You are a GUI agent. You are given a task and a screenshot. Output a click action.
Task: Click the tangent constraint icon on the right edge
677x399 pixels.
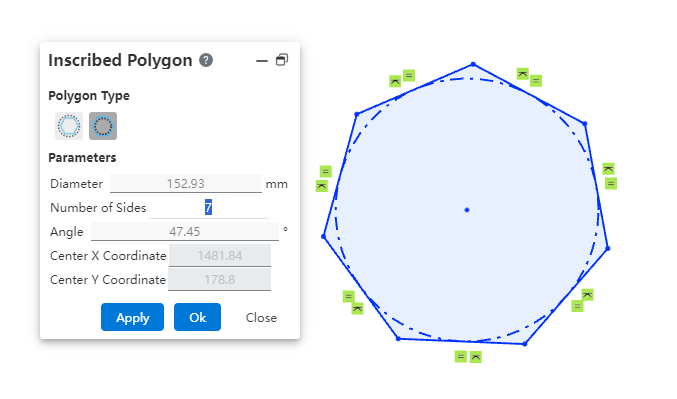(x=608, y=168)
